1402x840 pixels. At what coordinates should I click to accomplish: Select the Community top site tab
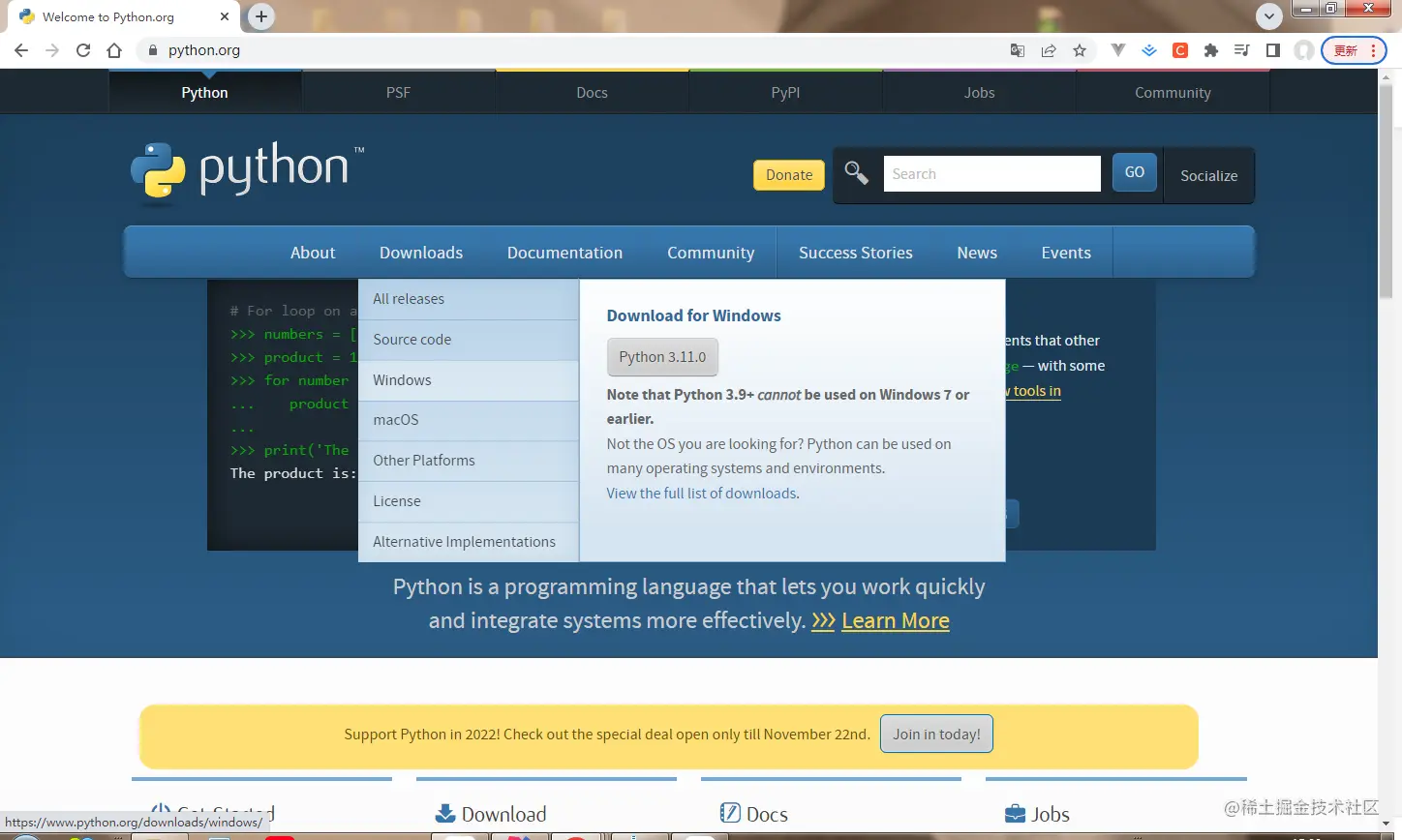(x=1173, y=92)
